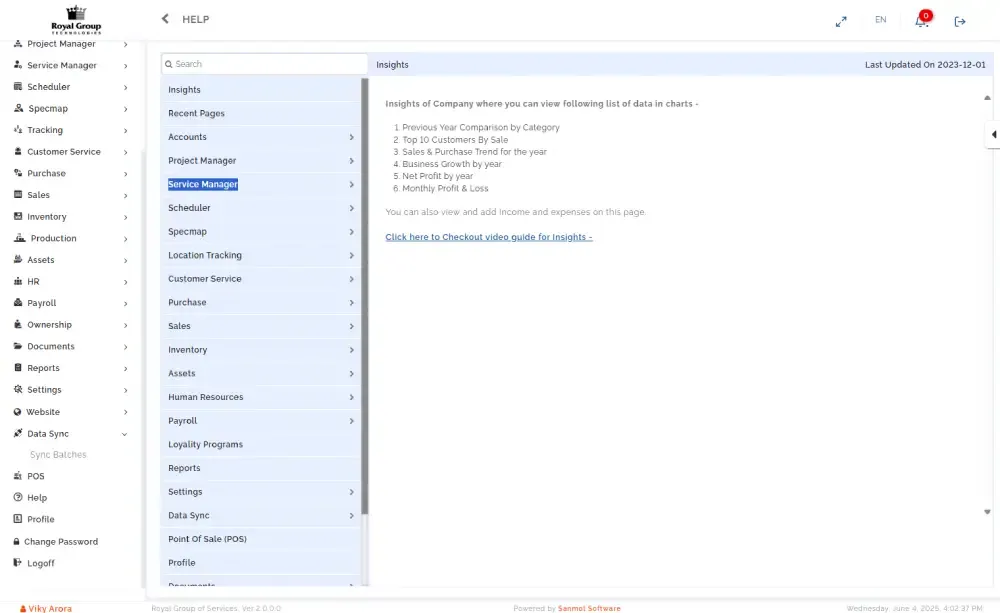1000x613 pixels.
Task: Click the help topics Search field
Action: coord(265,64)
